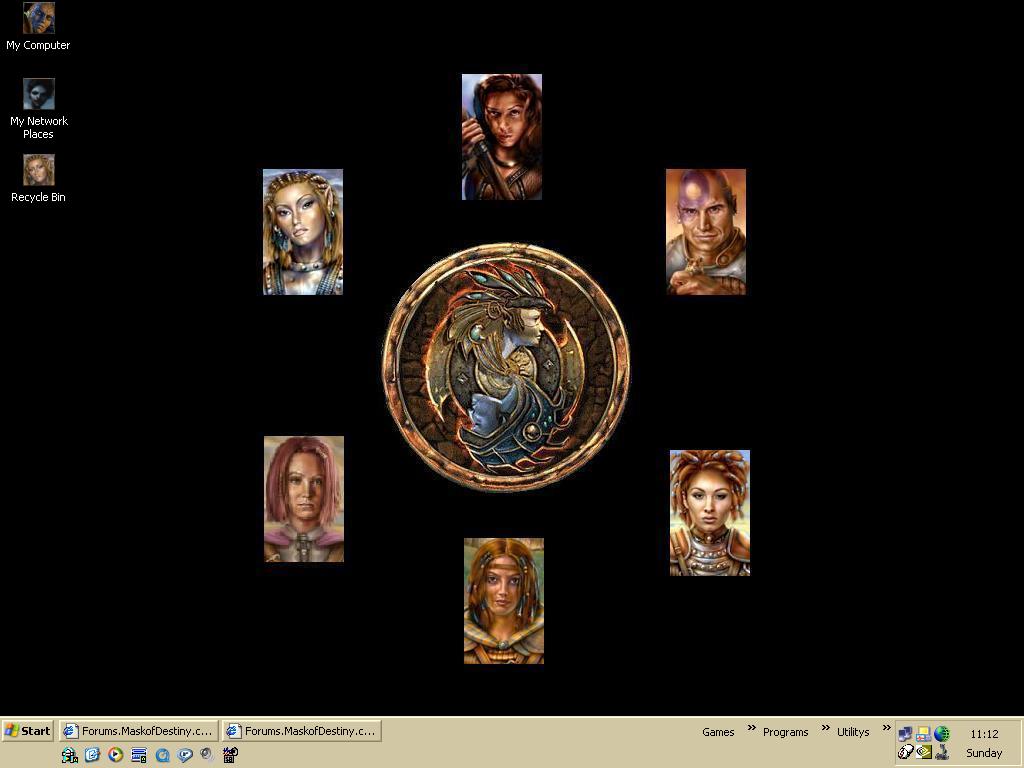The image size is (1024, 768).
Task: Expand Games toolbar chevron
Action: click(x=751, y=728)
